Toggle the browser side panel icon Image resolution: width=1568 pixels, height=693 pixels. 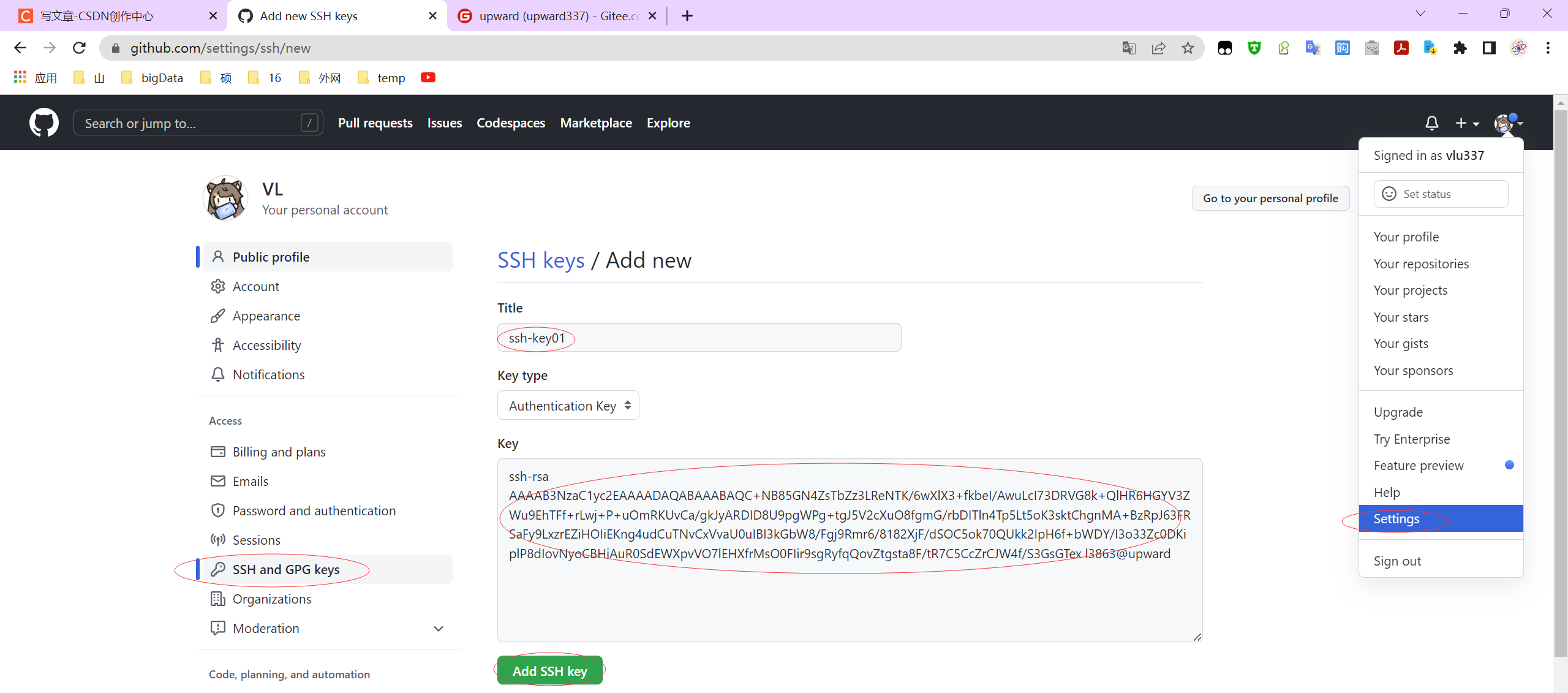coord(1489,48)
